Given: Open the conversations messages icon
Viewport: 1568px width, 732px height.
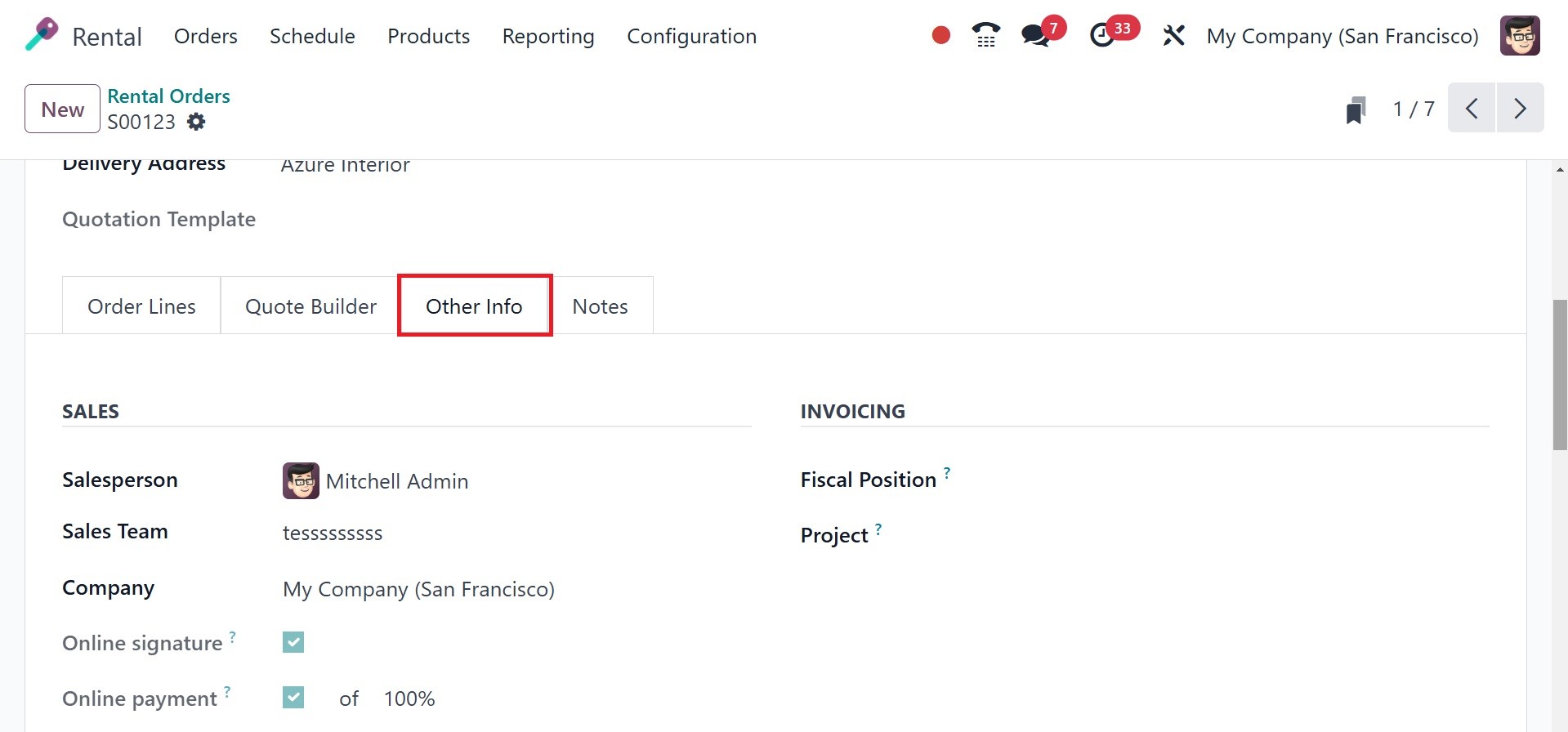Looking at the screenshot, I should [1035, 35].
